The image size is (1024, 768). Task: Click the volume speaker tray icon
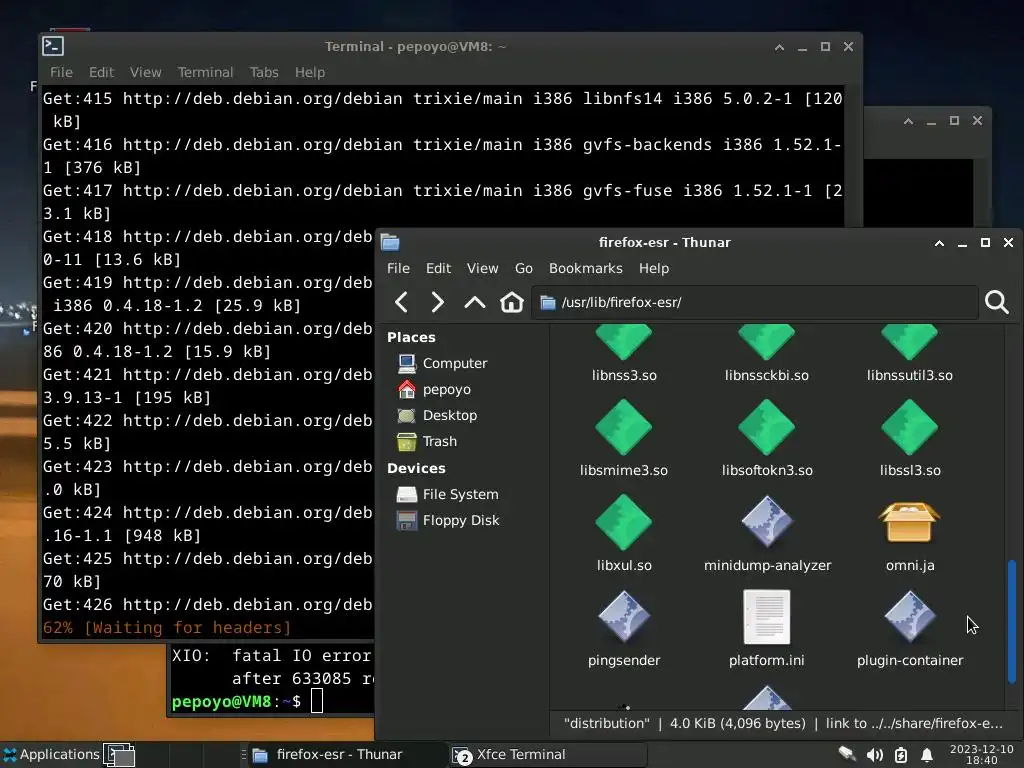tap(874, 755)
